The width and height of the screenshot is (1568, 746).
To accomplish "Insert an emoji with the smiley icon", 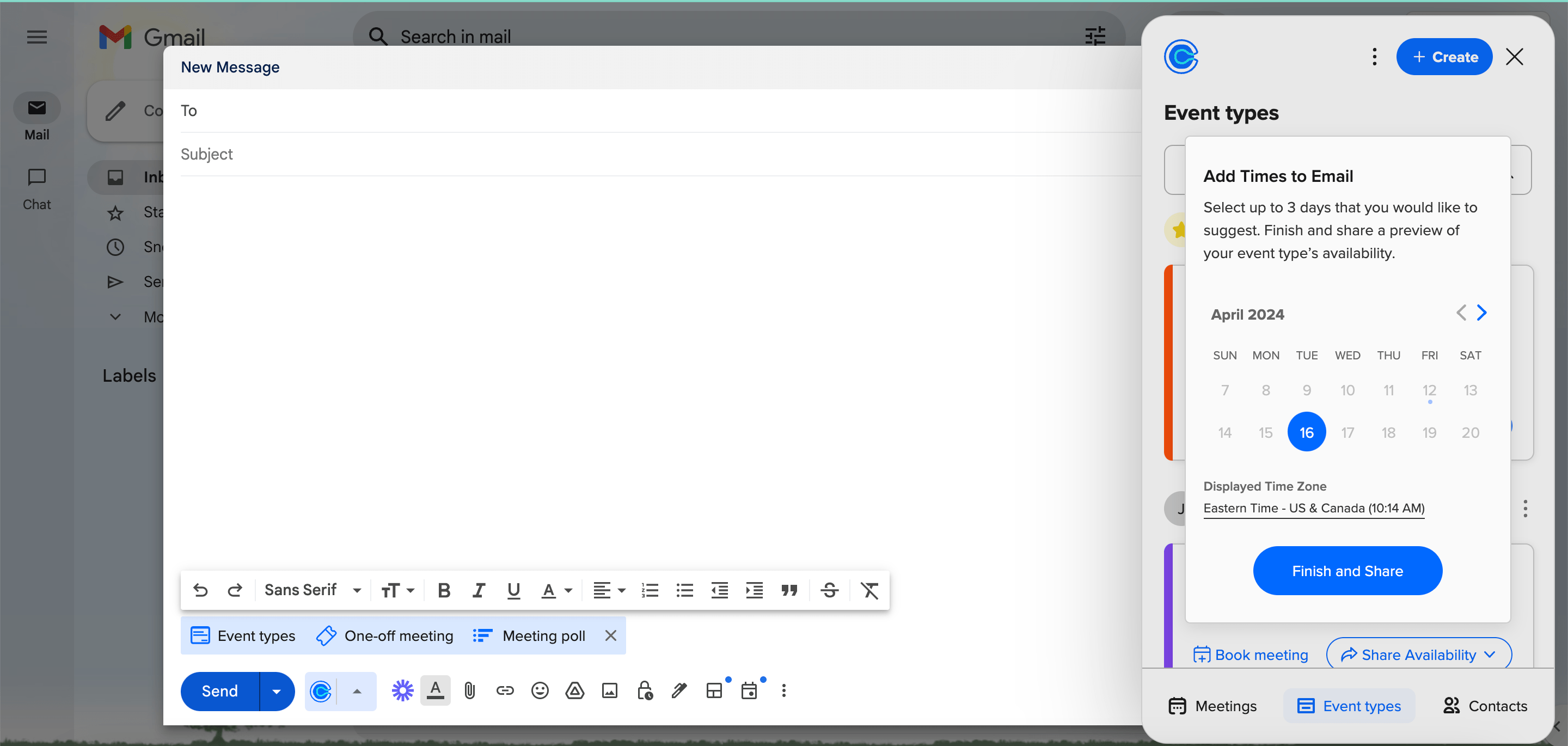I will (x=540, y=690).
